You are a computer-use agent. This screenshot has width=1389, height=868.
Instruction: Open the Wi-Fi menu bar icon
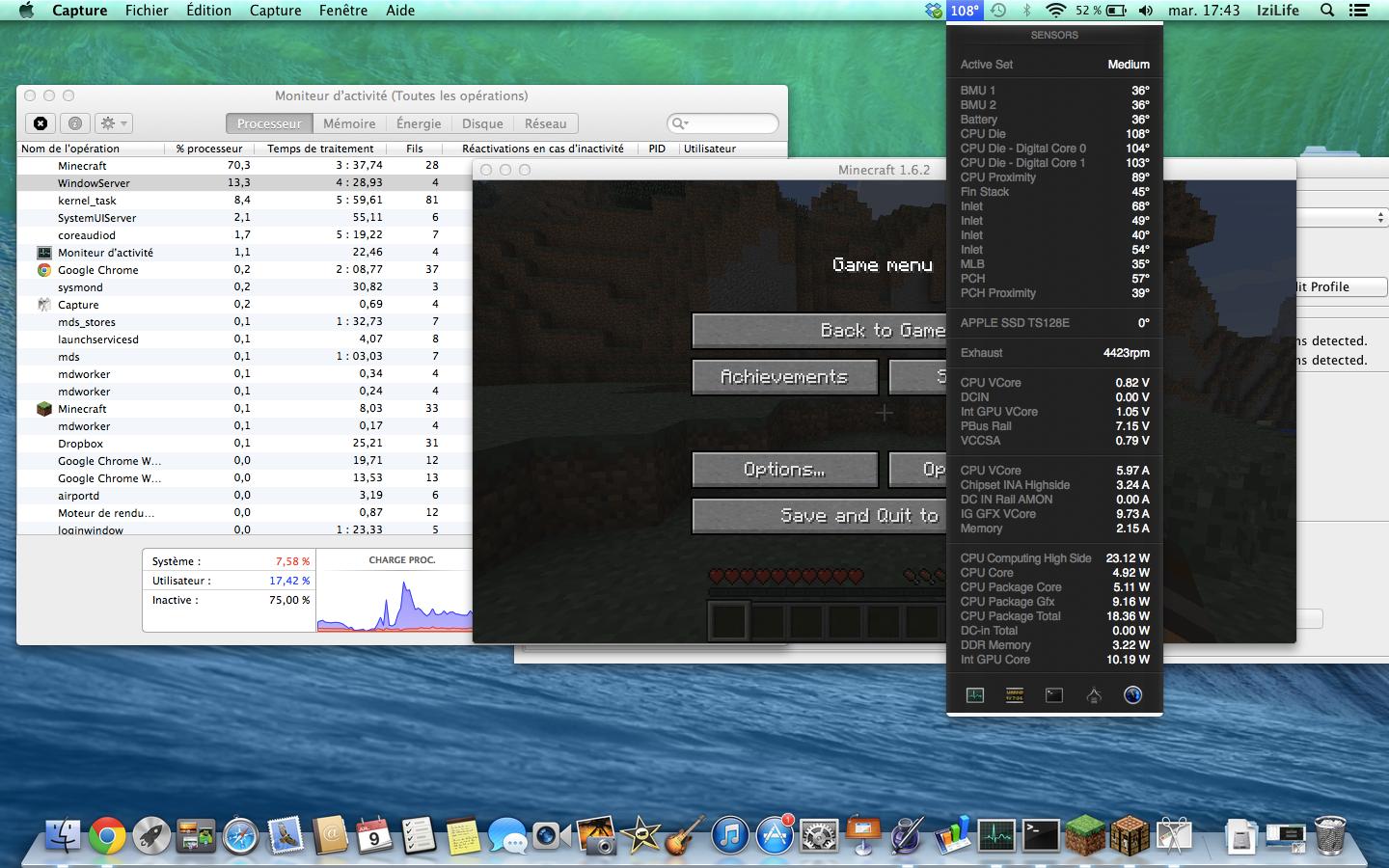1056,11
